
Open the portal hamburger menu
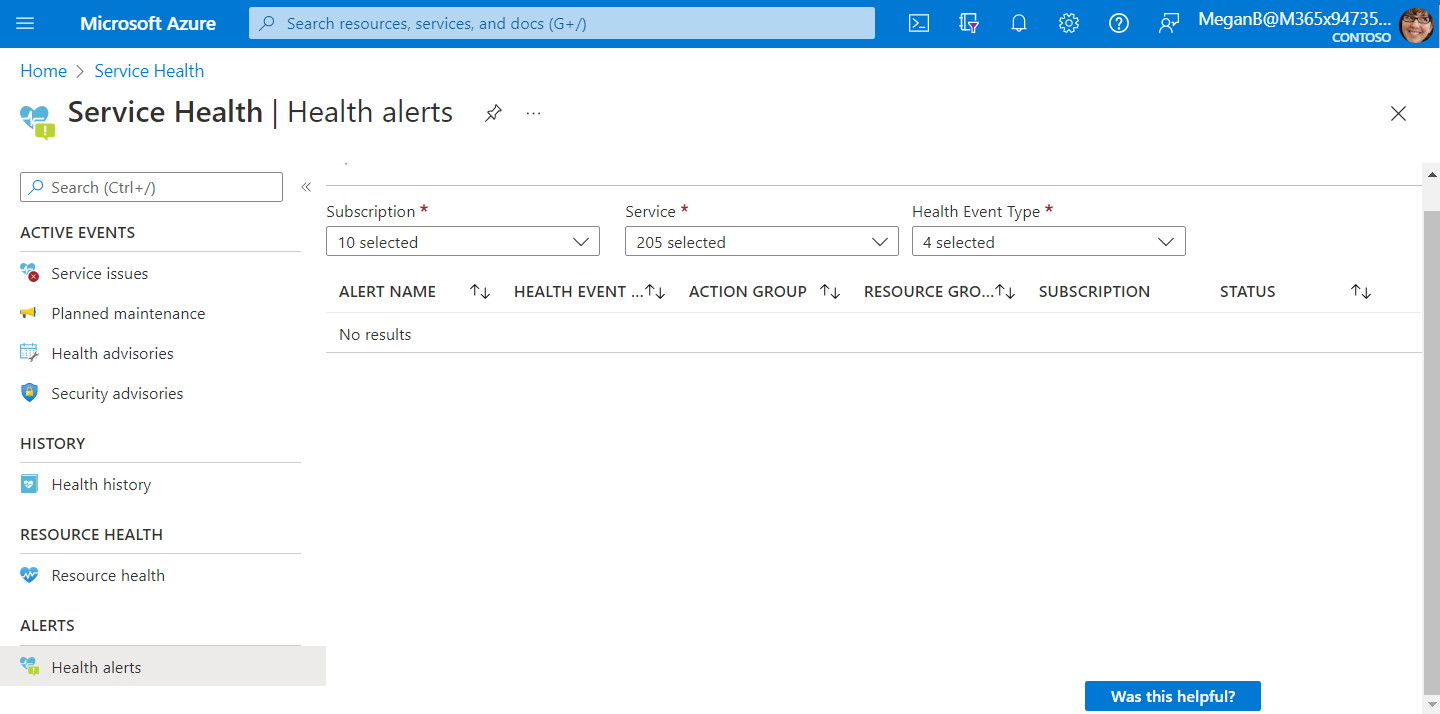coord(26,23)
